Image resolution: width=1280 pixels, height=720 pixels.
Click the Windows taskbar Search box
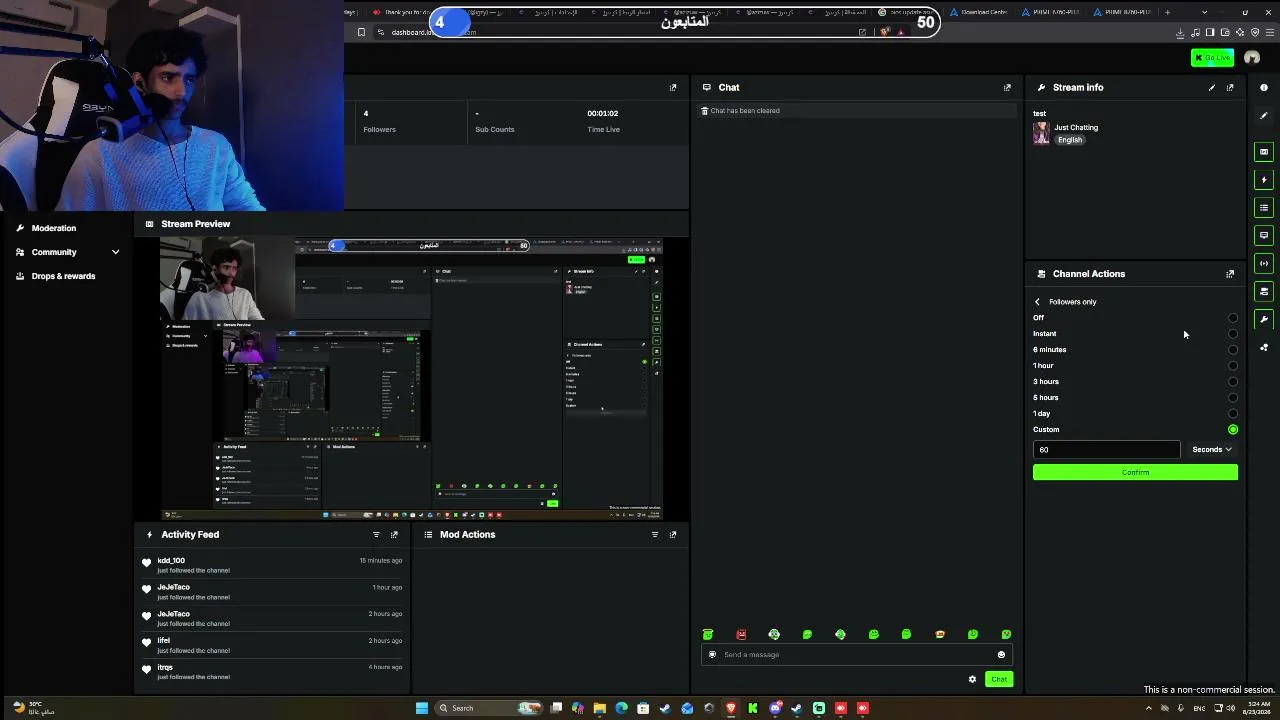point(489,708)
